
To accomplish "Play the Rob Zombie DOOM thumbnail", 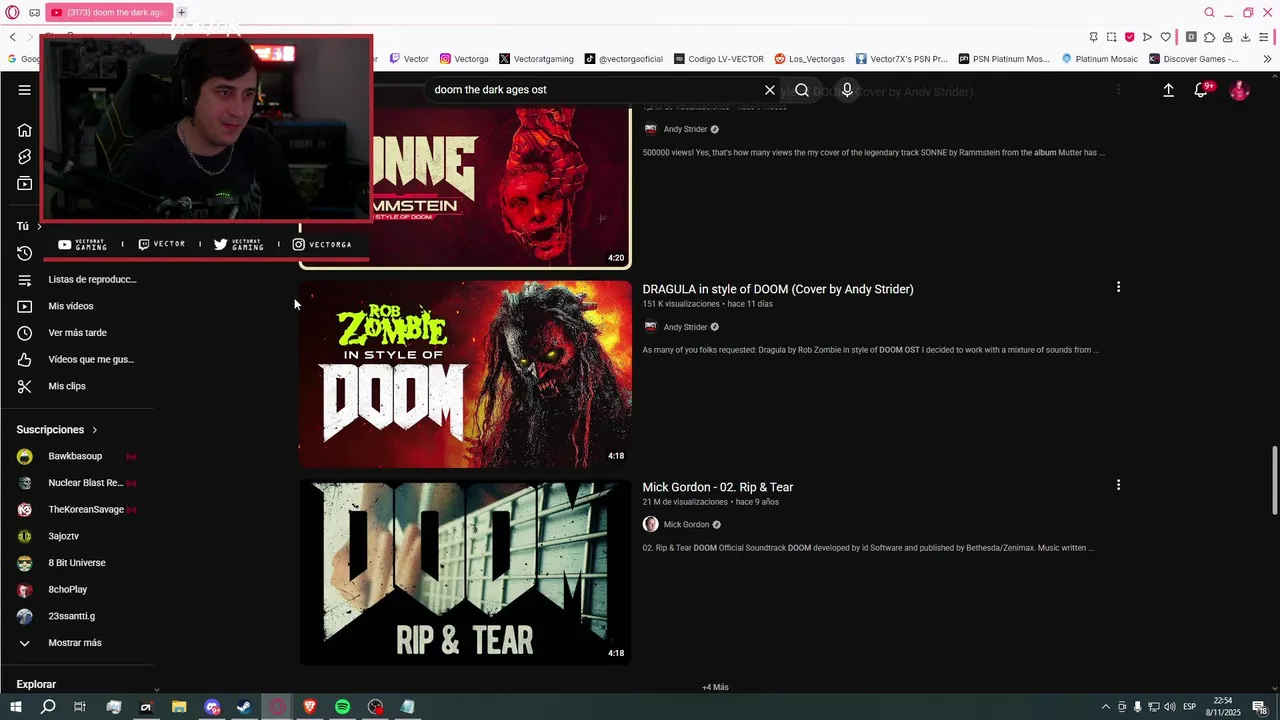I will 465,374.
